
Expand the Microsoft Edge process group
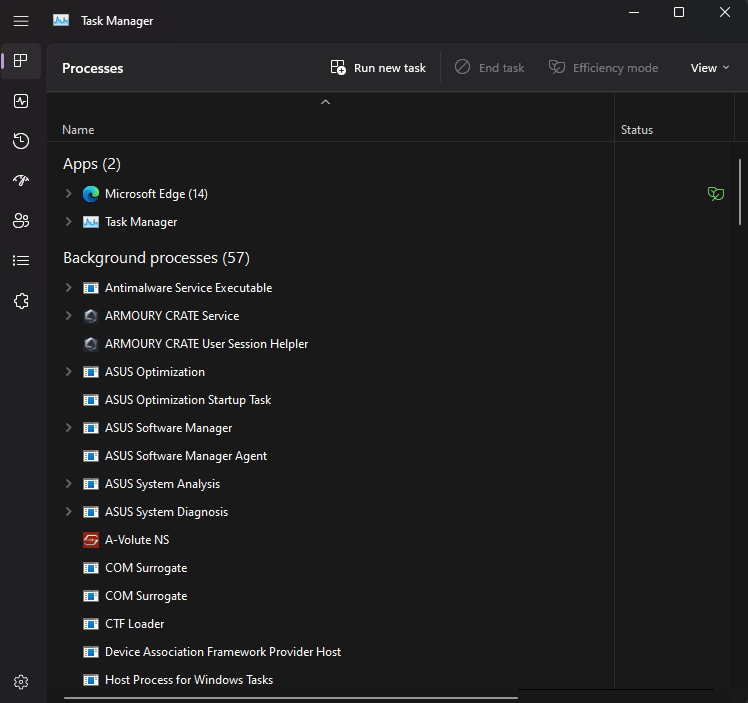click(68, 194)
